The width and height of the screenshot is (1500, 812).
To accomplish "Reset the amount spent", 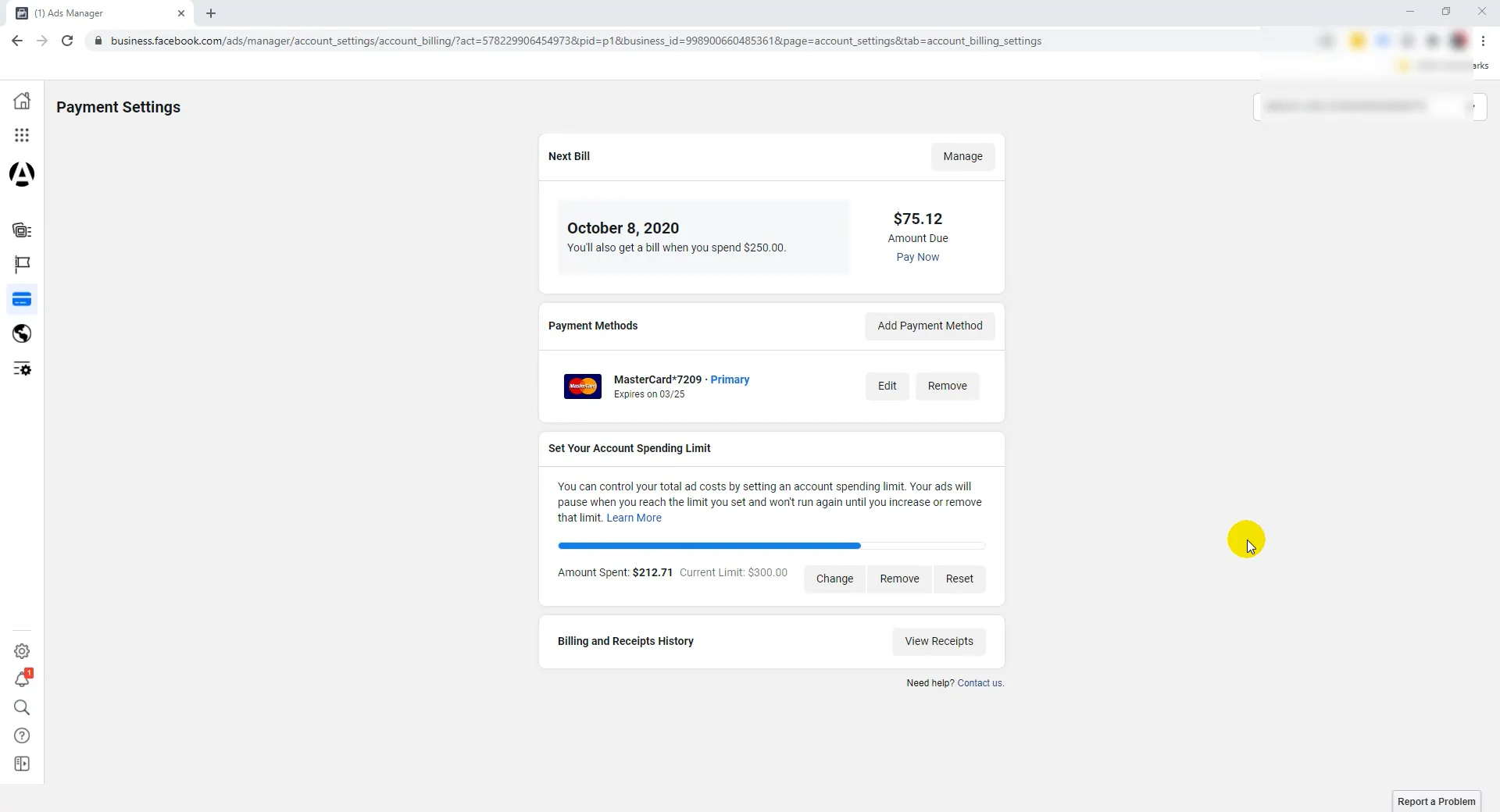I will click(x=959, y=579).
